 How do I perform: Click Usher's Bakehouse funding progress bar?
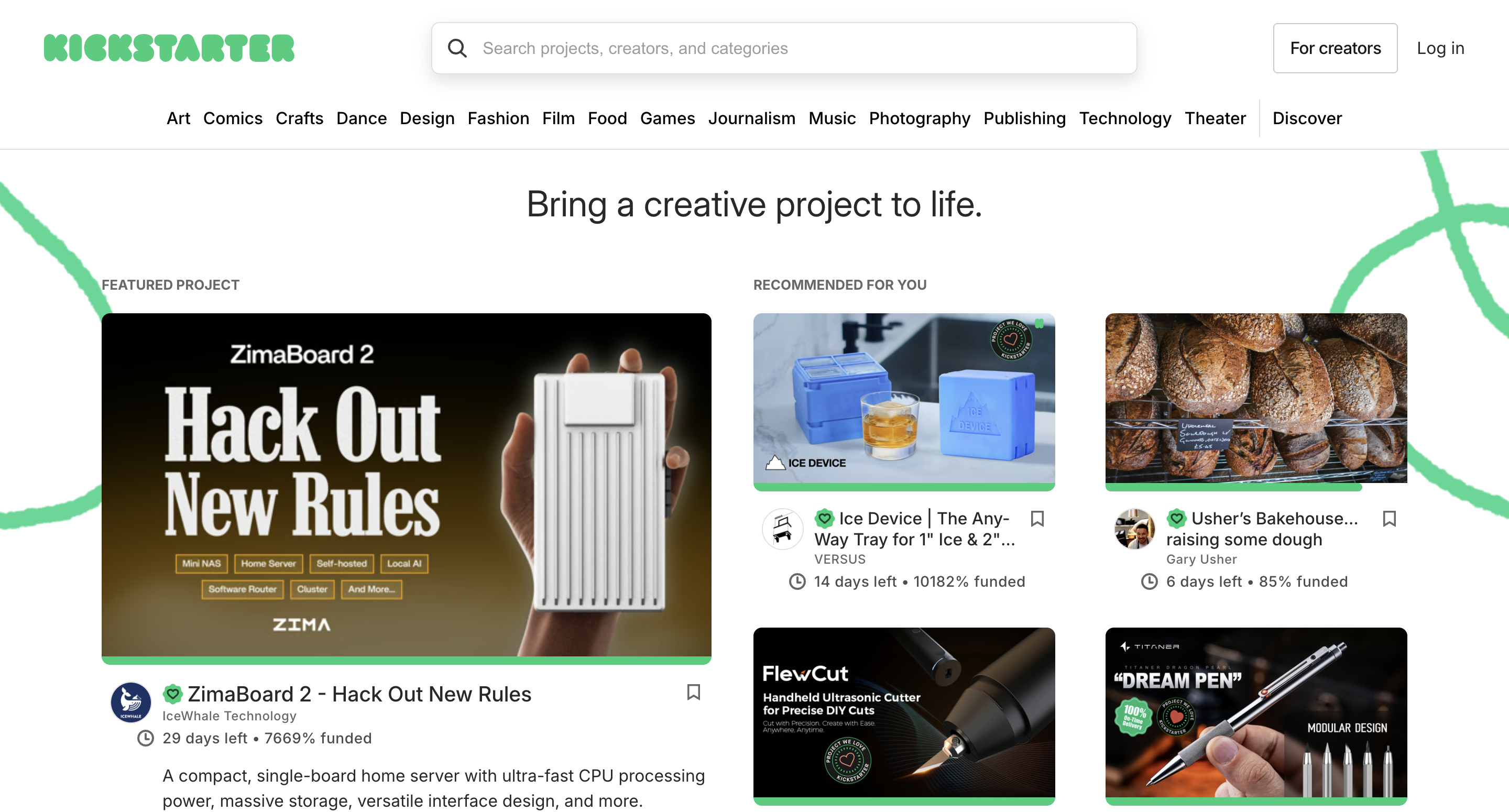click(1234, 487)
